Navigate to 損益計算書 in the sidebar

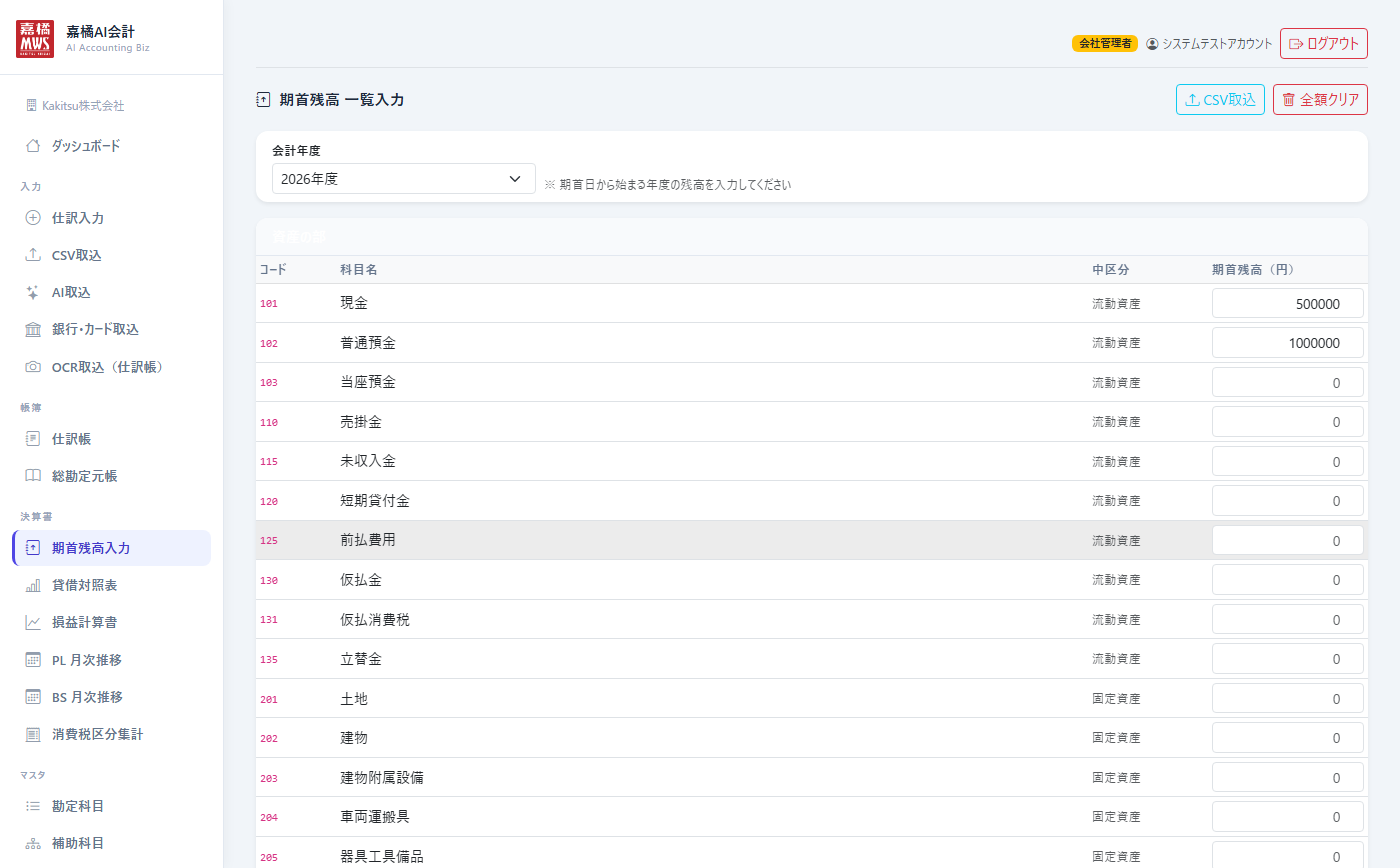click(112, 622)
